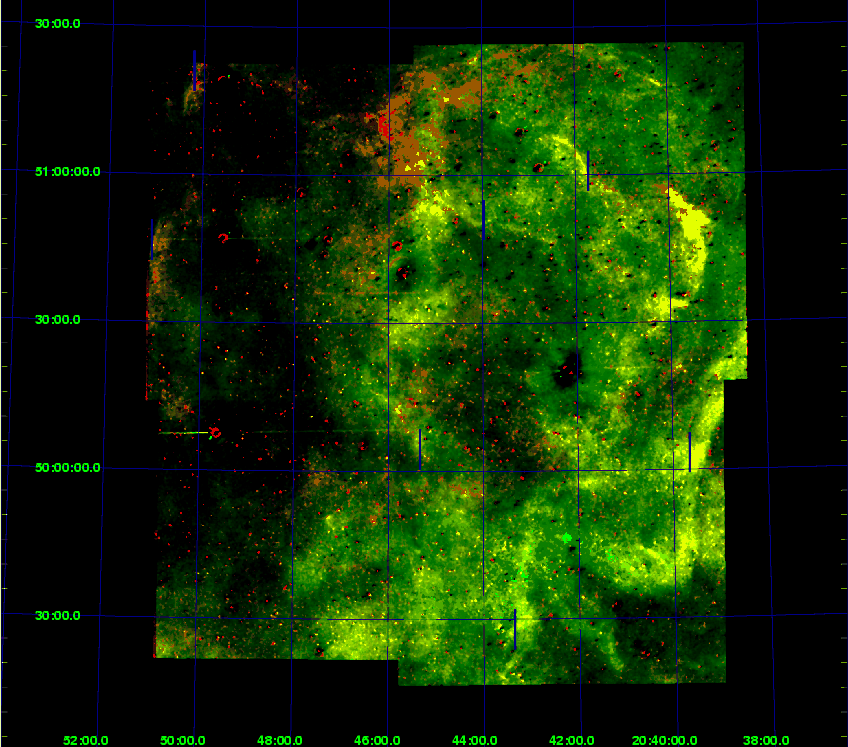Click the 38:00.0 right ascension label
848x747 pixels.
click(766, 741)
